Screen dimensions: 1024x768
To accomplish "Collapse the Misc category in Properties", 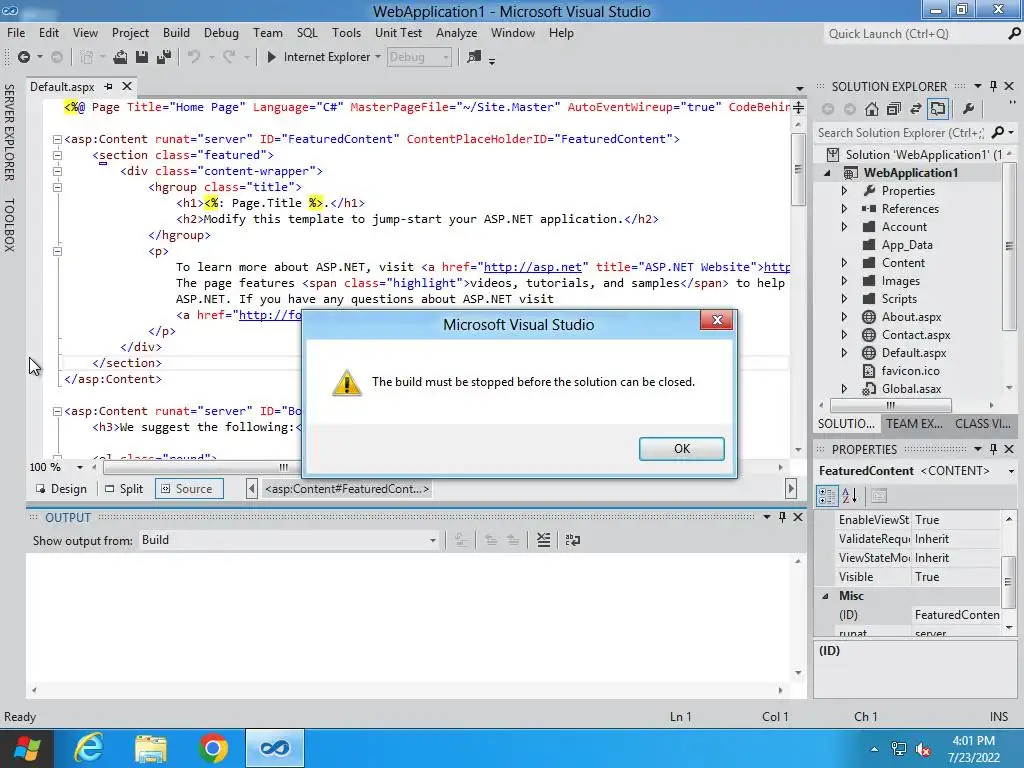I will click(x=825, y=596).
